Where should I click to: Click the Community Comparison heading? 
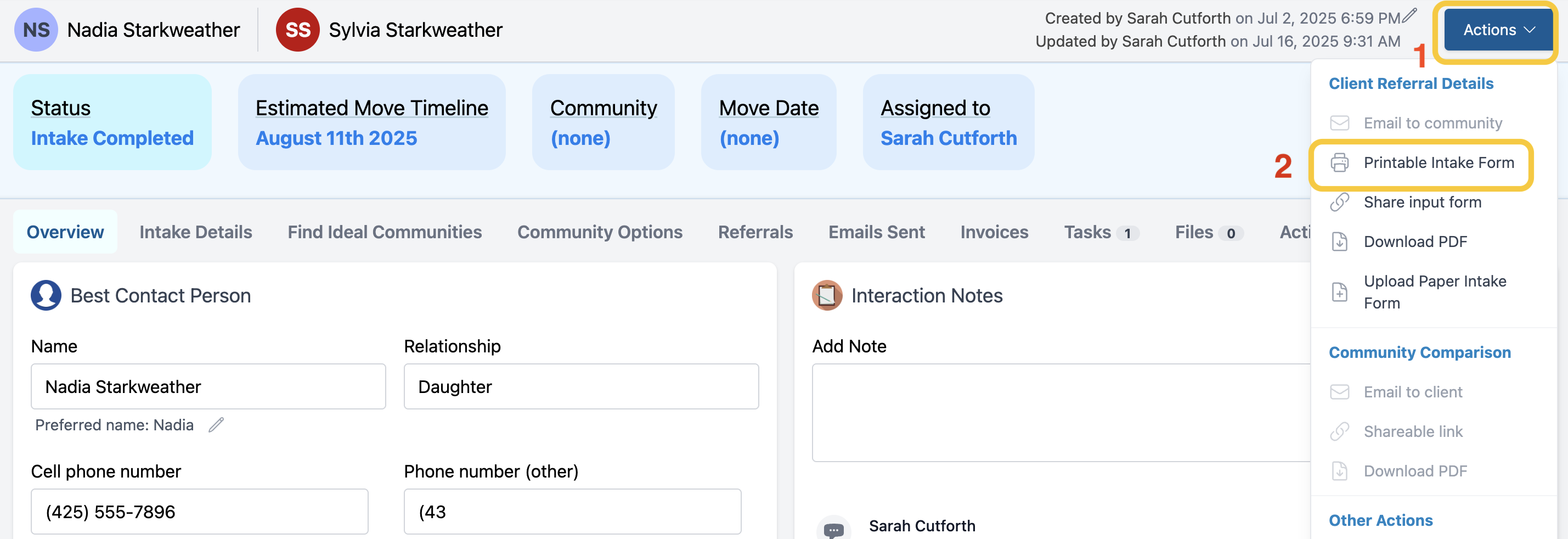coord(1419,352)
